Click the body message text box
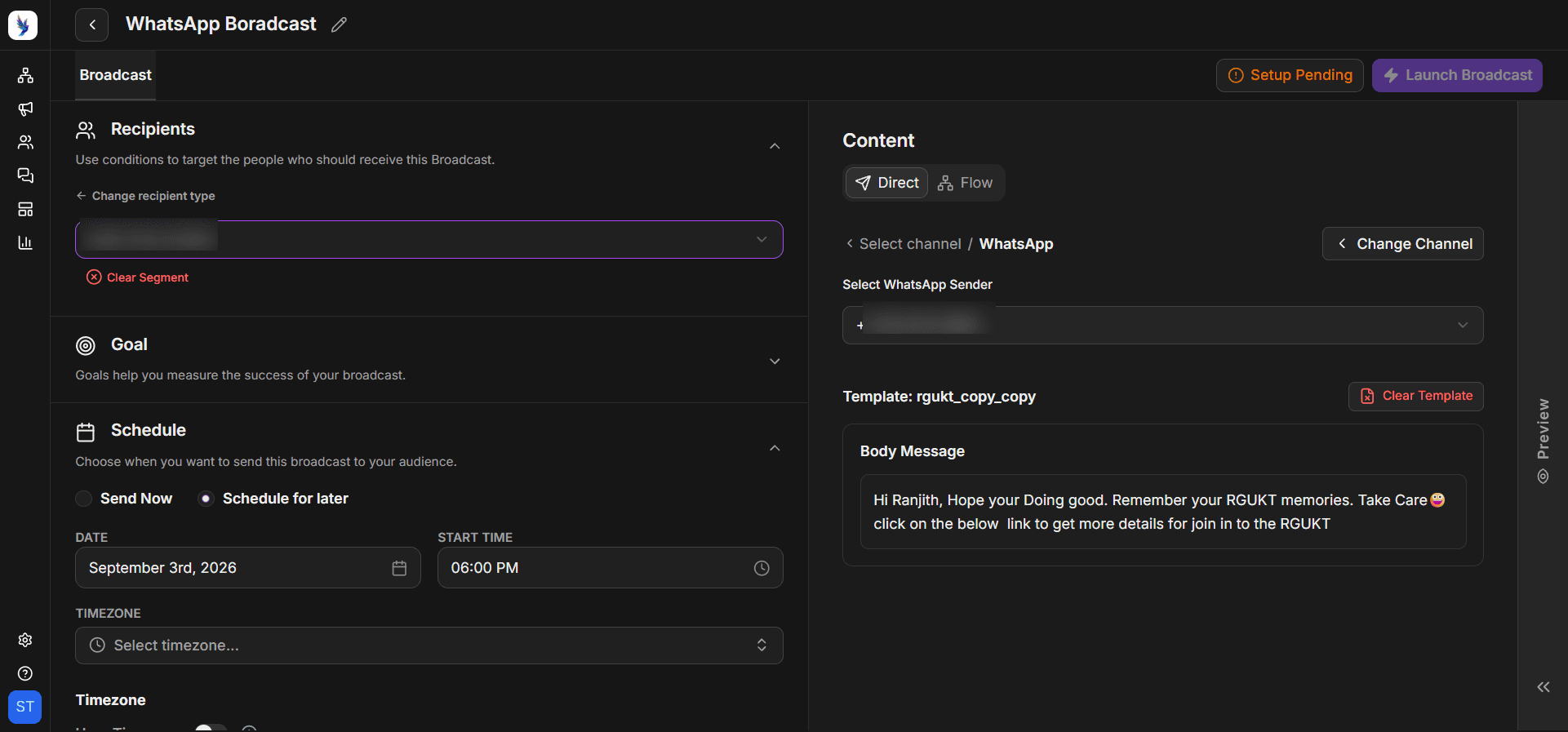The width and height of the screenshot is (1568, 732). coord(1163,512)
